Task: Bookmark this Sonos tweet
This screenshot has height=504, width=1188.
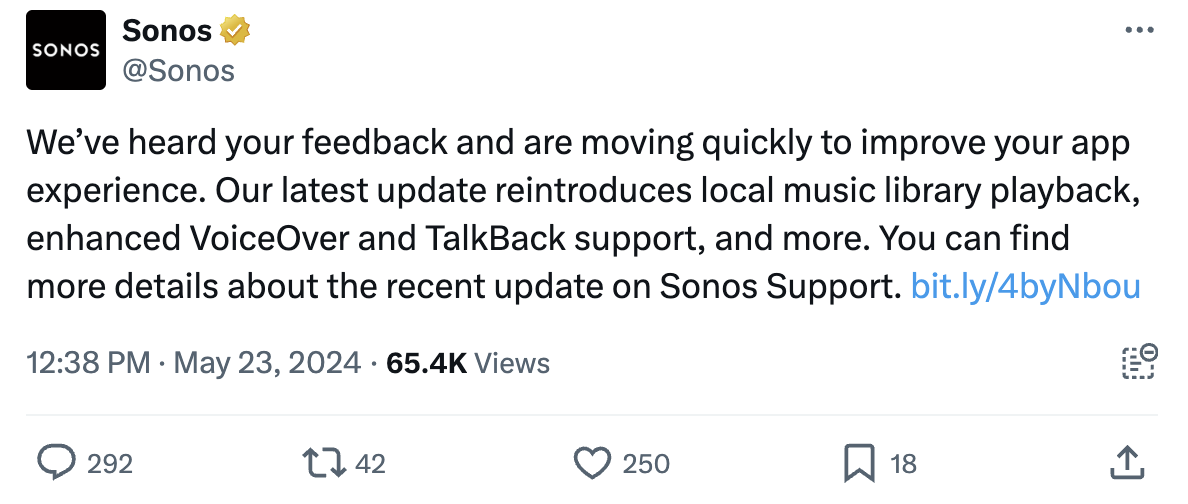Action: (859, 463)
